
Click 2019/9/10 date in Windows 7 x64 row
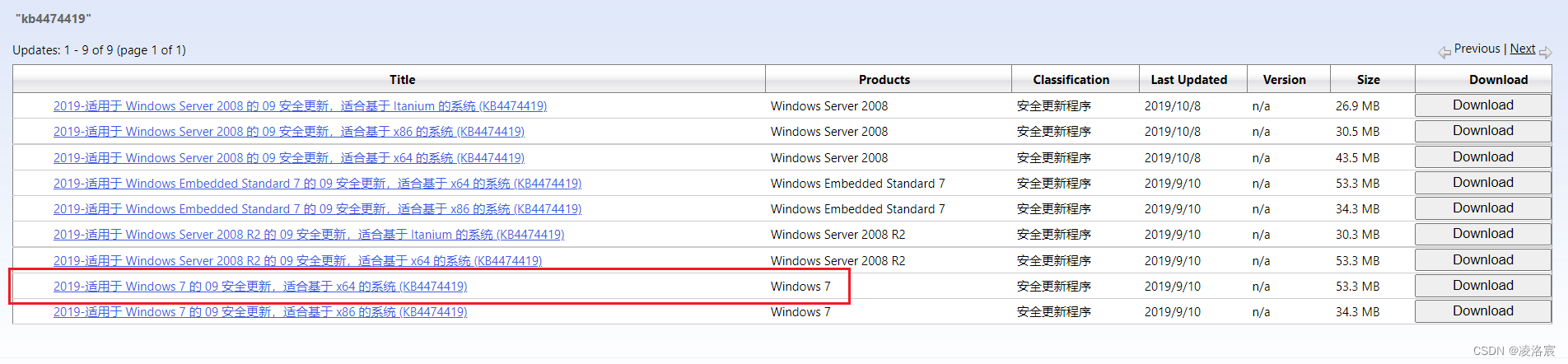coord(1173,287)
